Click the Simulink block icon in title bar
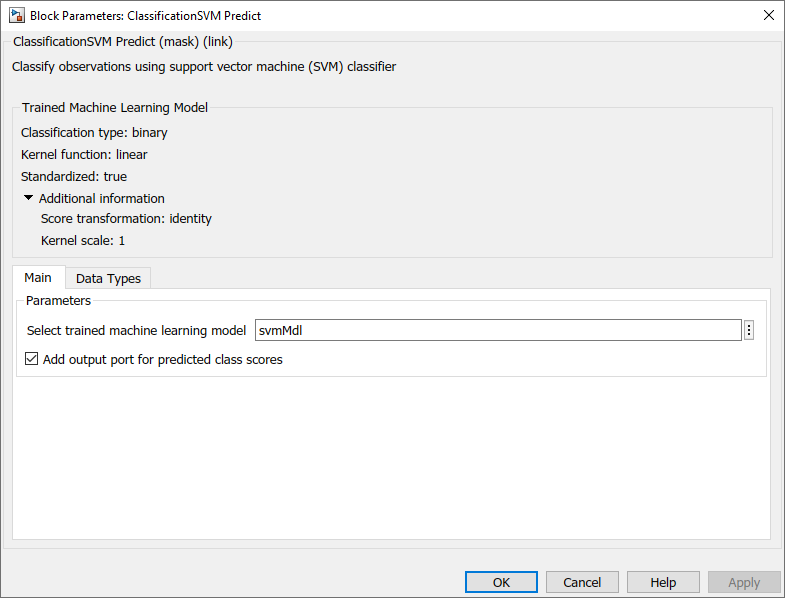Viewport: 785px width, 598px height. (x=16, y=16)
